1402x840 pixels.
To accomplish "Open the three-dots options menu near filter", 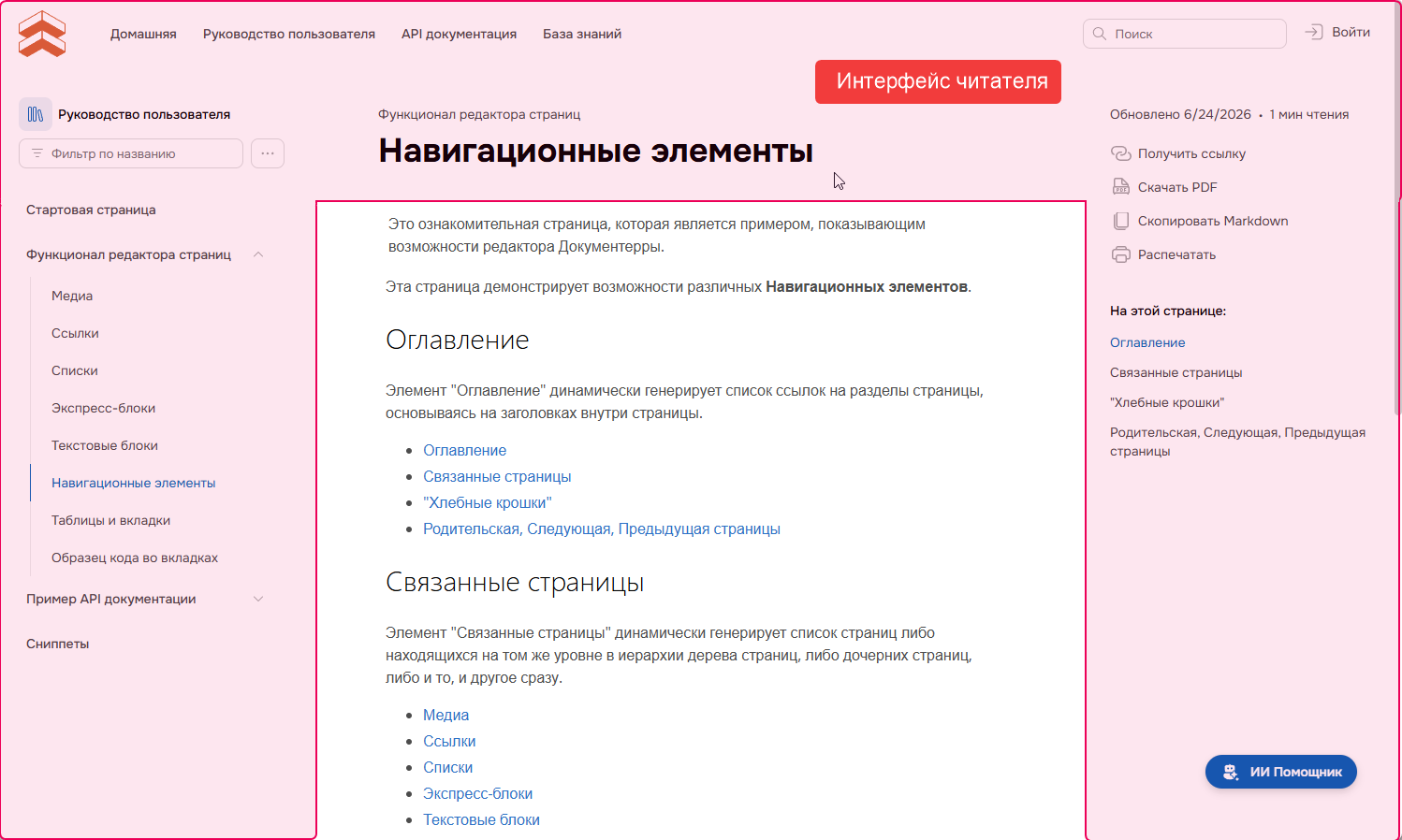I will pyautogui.click(x=268, y=153).
